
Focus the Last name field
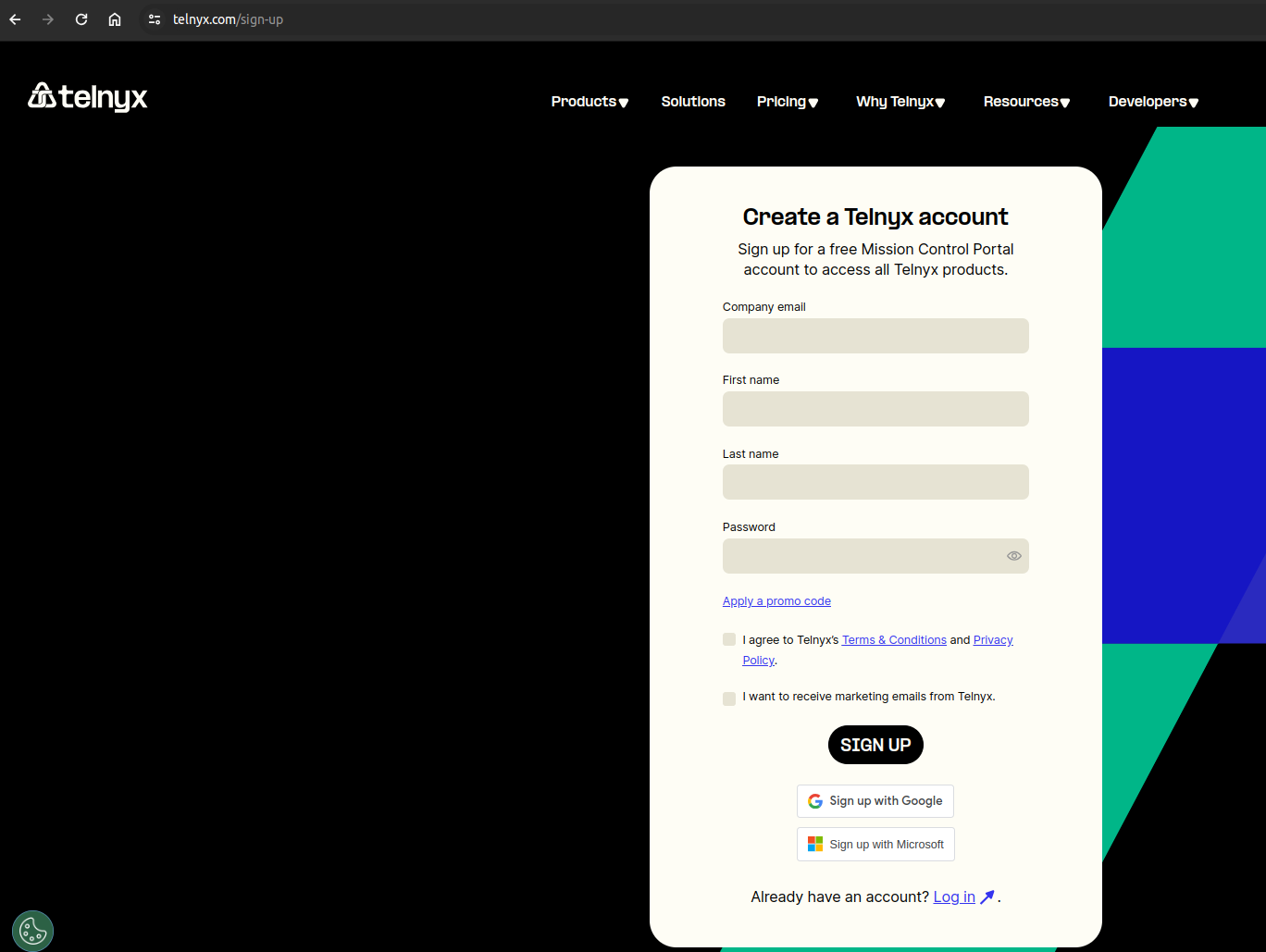pos(875,482)
